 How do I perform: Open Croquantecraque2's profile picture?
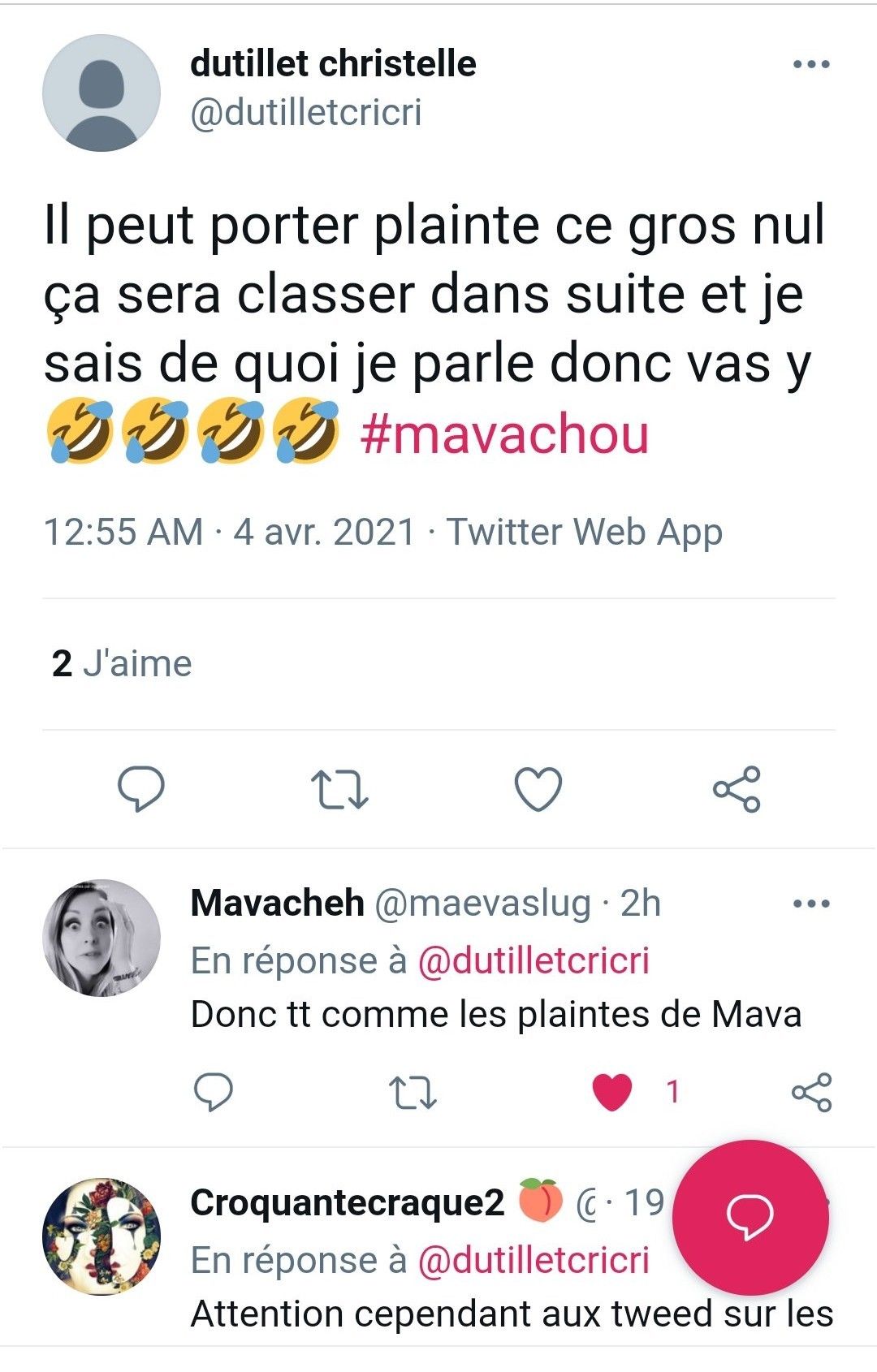click(102, 1236)
